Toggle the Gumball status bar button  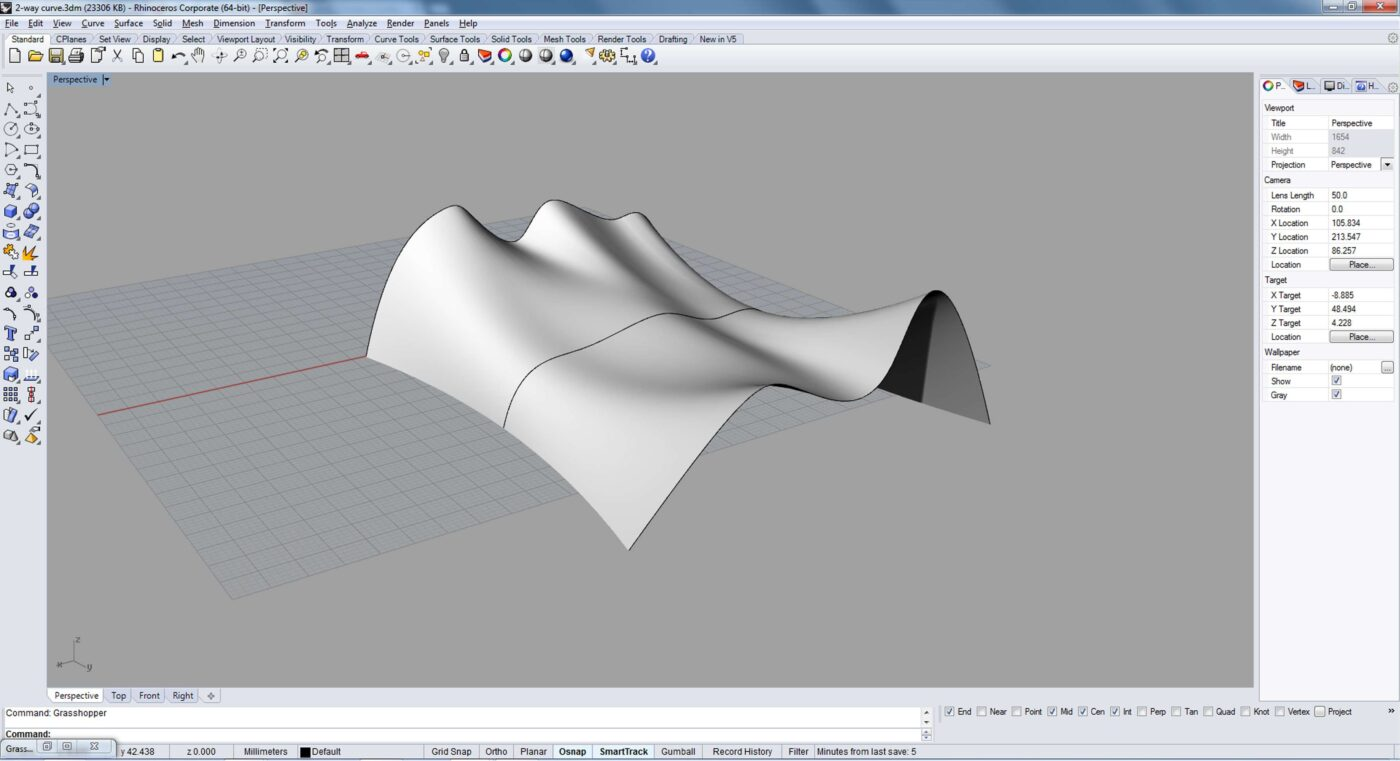(x=678, y=752)
